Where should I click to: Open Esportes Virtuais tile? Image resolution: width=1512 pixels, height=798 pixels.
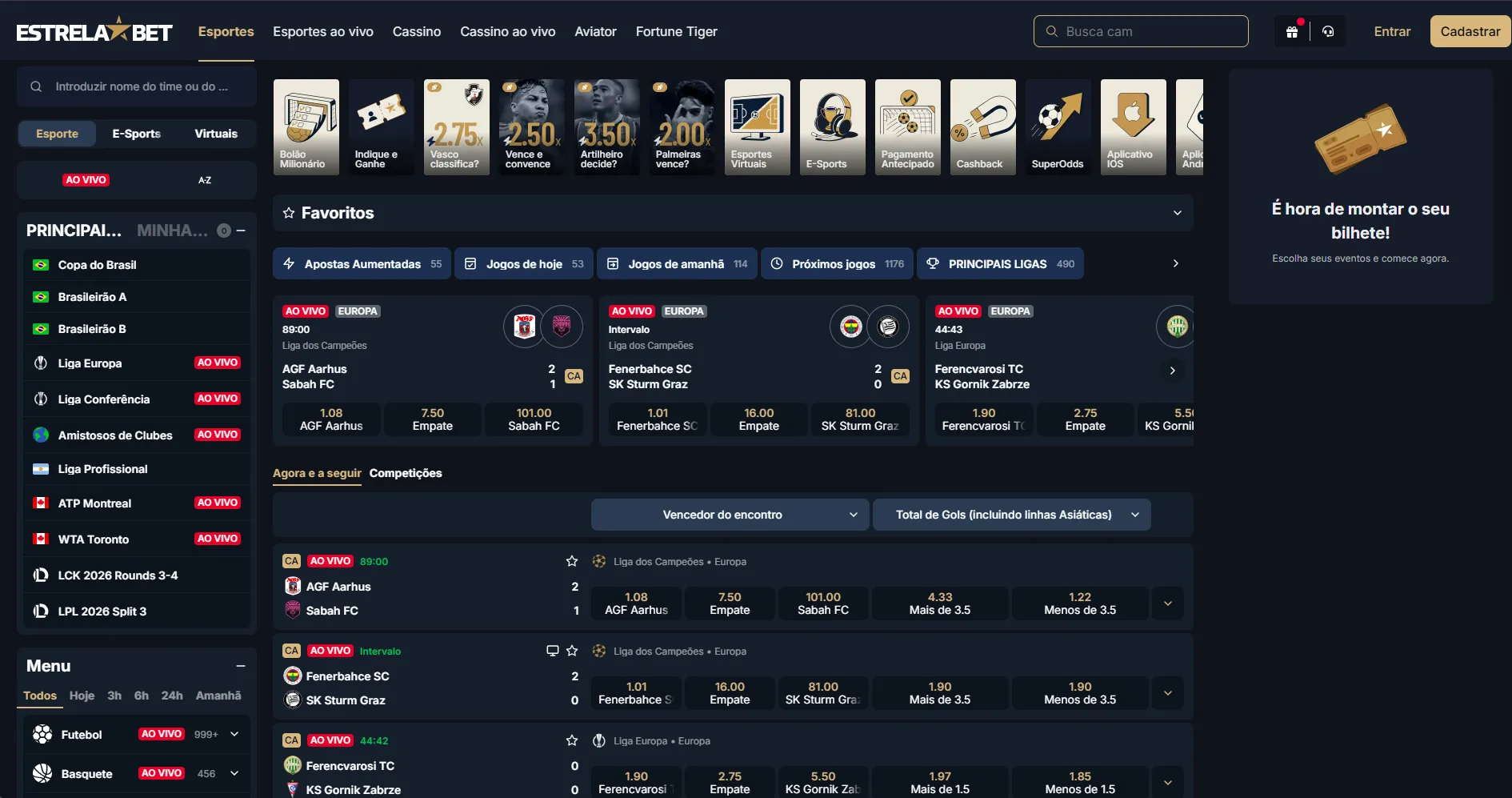point(758,126)
